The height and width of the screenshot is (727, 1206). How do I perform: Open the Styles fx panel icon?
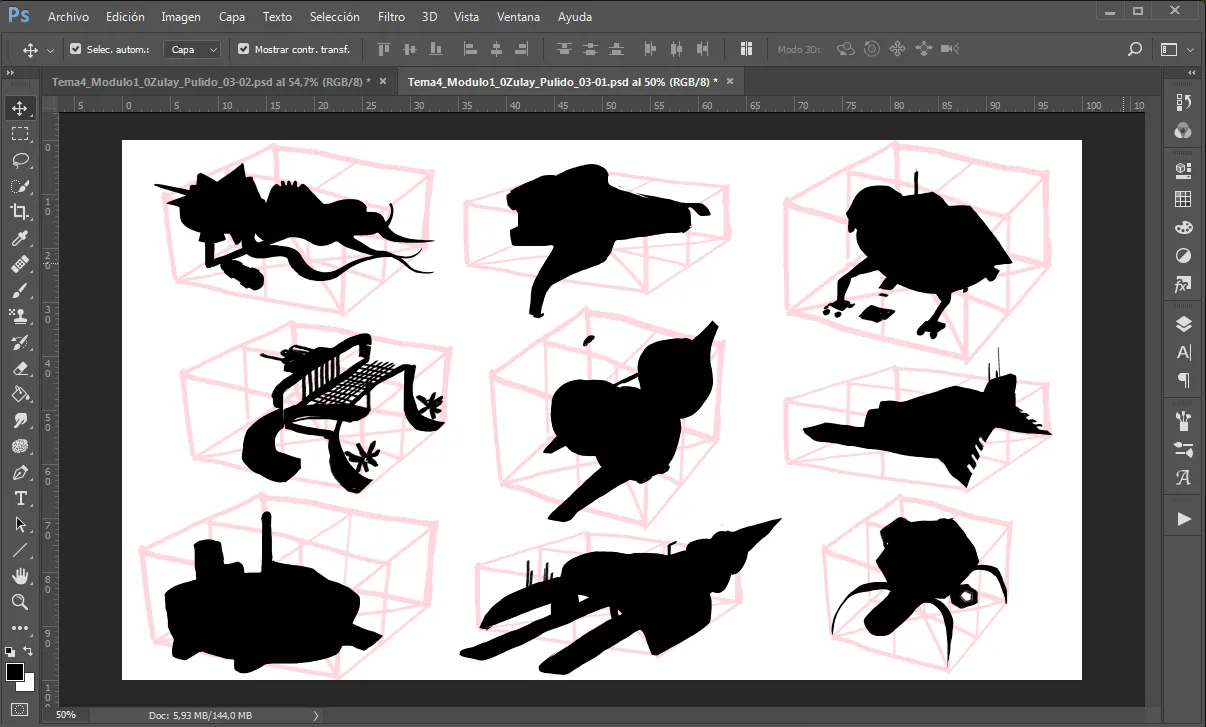pyautogui.click(x=1184, y=285)
